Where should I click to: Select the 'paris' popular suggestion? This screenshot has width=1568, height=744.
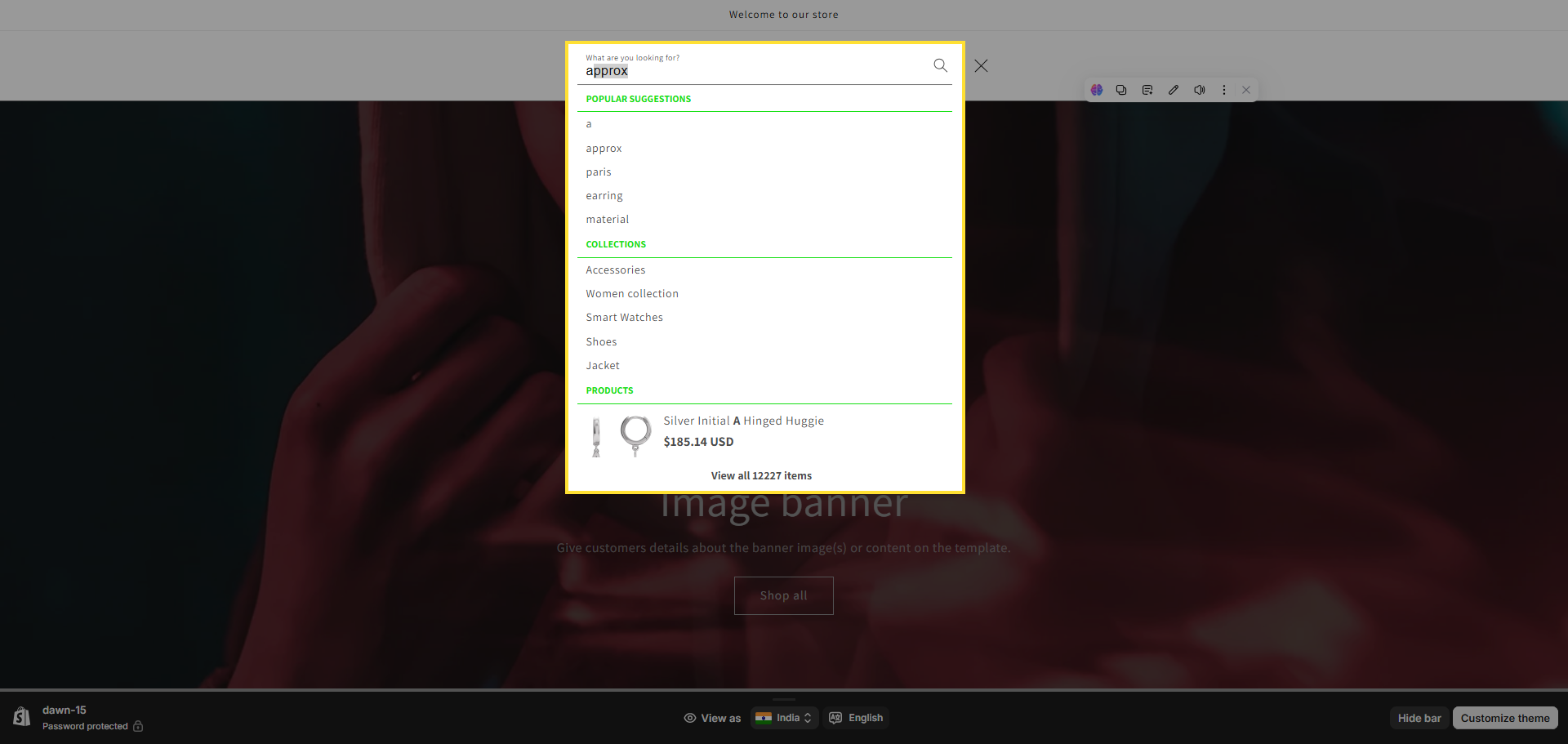pyautogui.click(x=598, y=172)
